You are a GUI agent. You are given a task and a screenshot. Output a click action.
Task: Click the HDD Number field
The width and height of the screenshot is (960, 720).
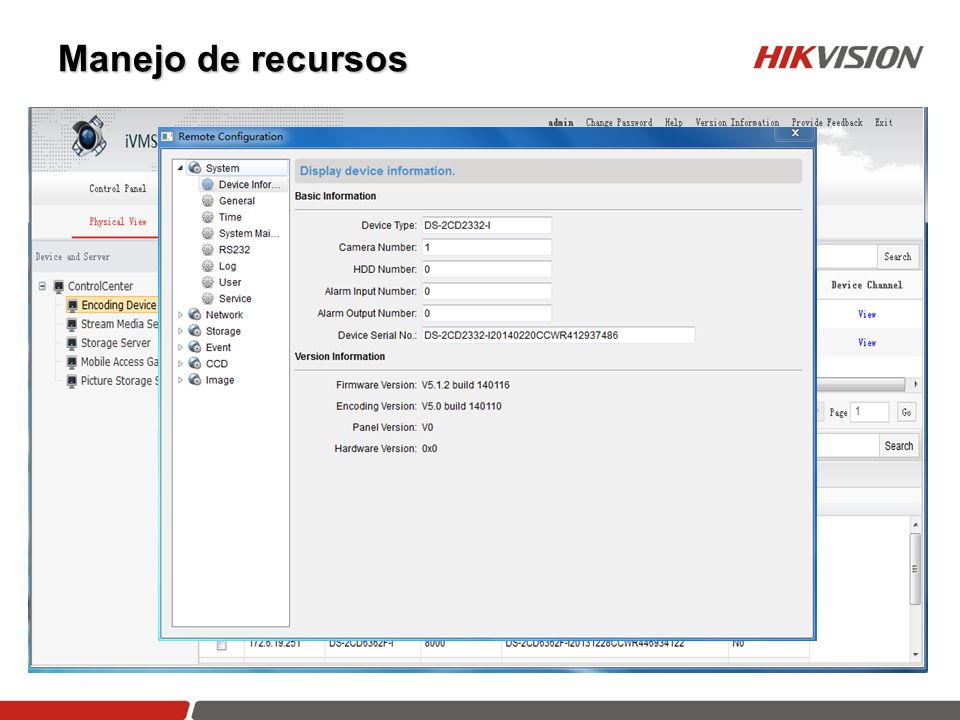point(487,269)
